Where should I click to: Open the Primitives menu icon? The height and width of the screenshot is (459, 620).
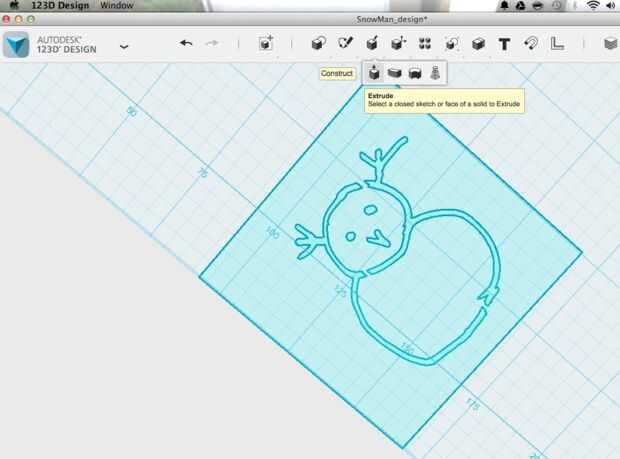point(318,43)
